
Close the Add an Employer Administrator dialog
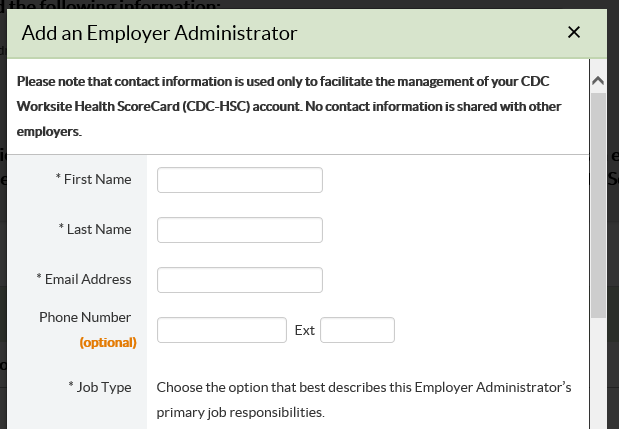[574, 32]
